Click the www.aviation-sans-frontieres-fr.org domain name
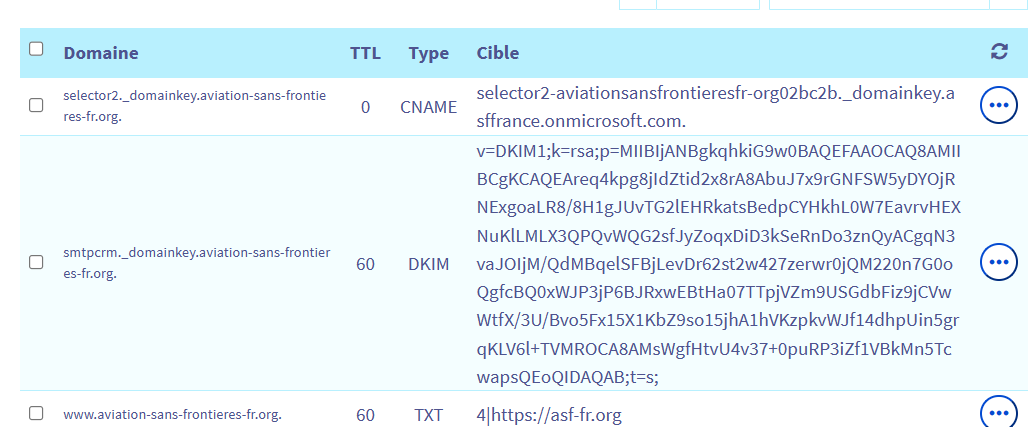This screenshot has width=1031, height=427. click(172, 414)
